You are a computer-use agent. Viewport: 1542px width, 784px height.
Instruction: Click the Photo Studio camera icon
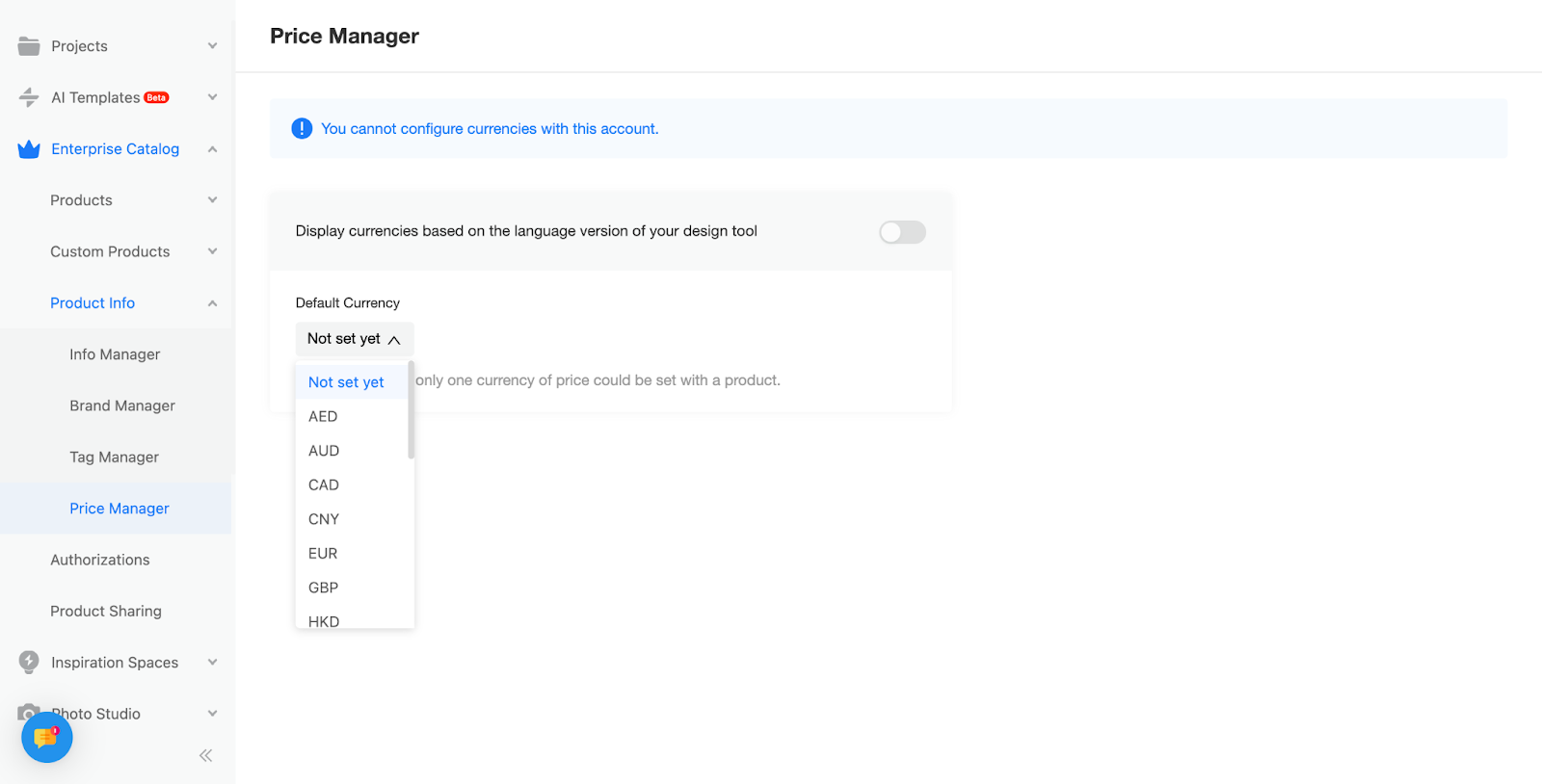coord(28,711)
